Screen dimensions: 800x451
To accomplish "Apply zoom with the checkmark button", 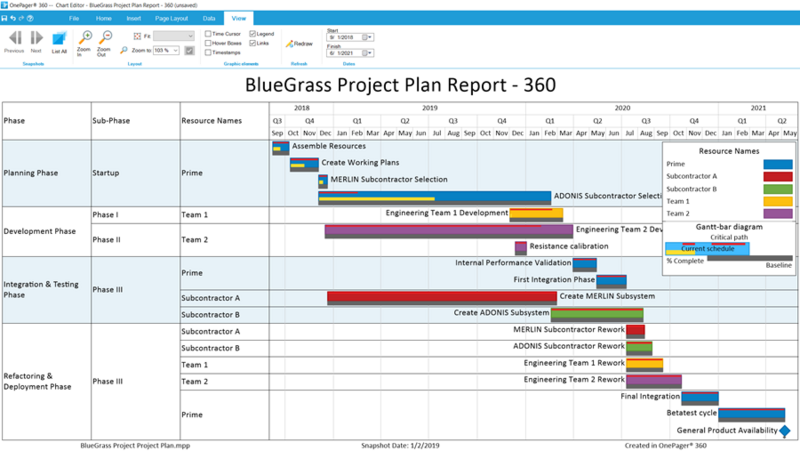I will [189, 51].
